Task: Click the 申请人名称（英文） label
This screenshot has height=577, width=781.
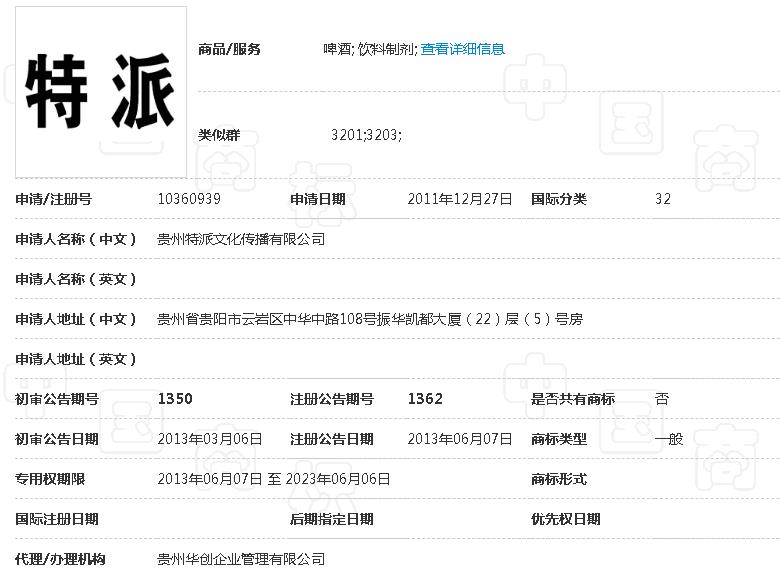Action: tap(76, 279)
